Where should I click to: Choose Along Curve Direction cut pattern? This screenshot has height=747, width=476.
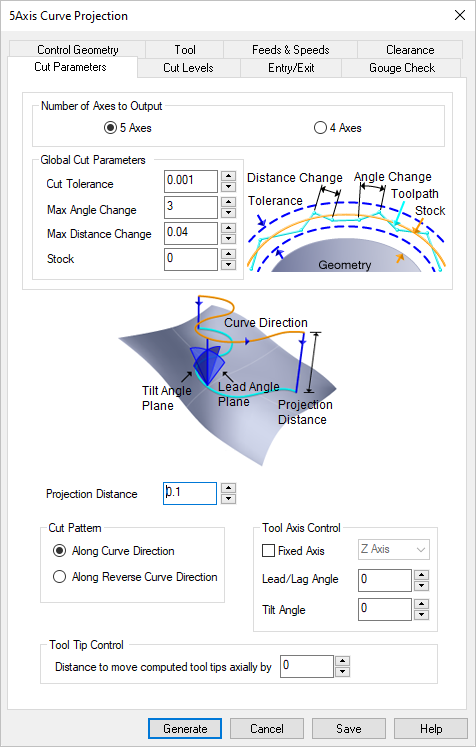click(x=114, y=551)
